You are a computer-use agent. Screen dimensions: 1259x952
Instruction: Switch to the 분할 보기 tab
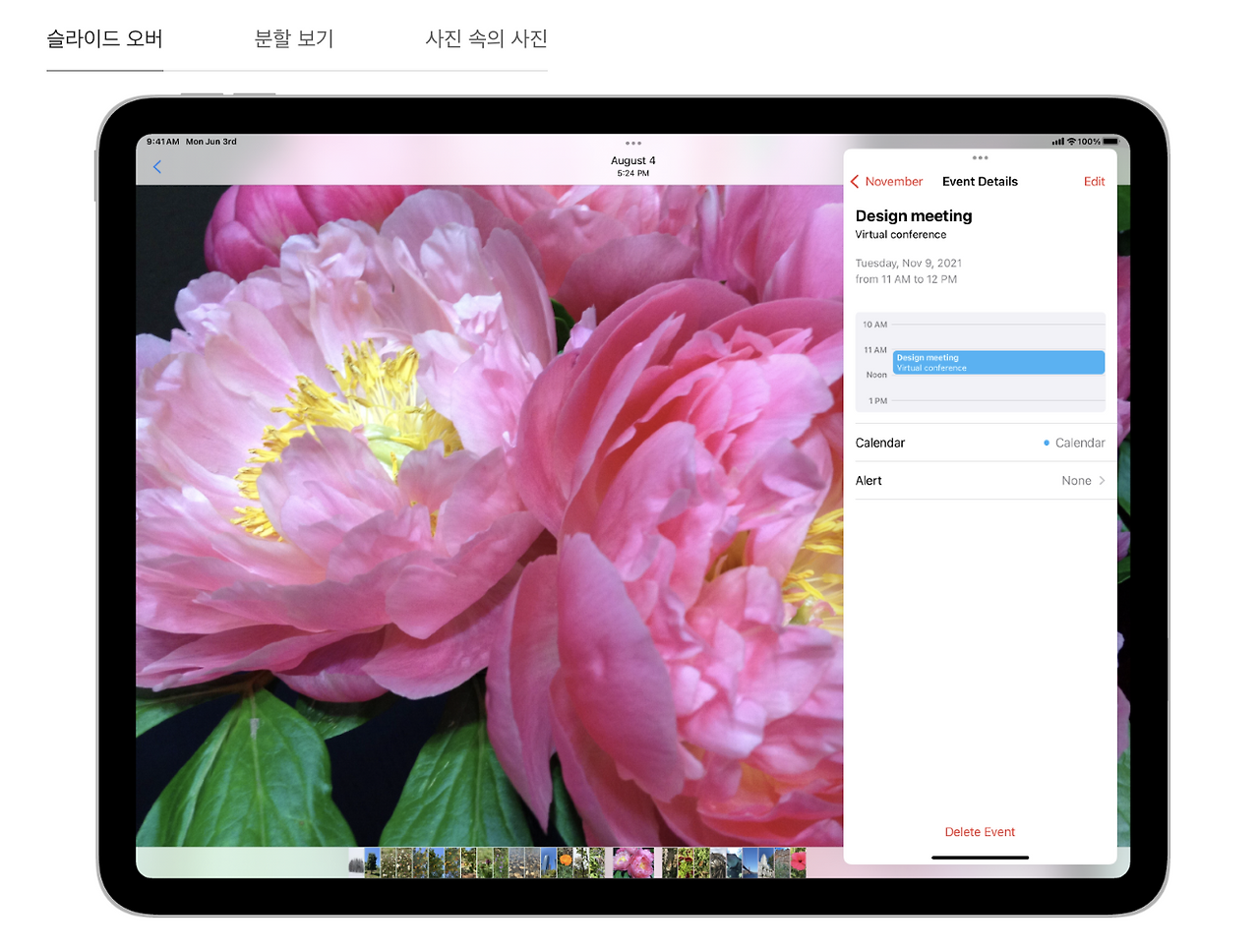coord(294,38)
